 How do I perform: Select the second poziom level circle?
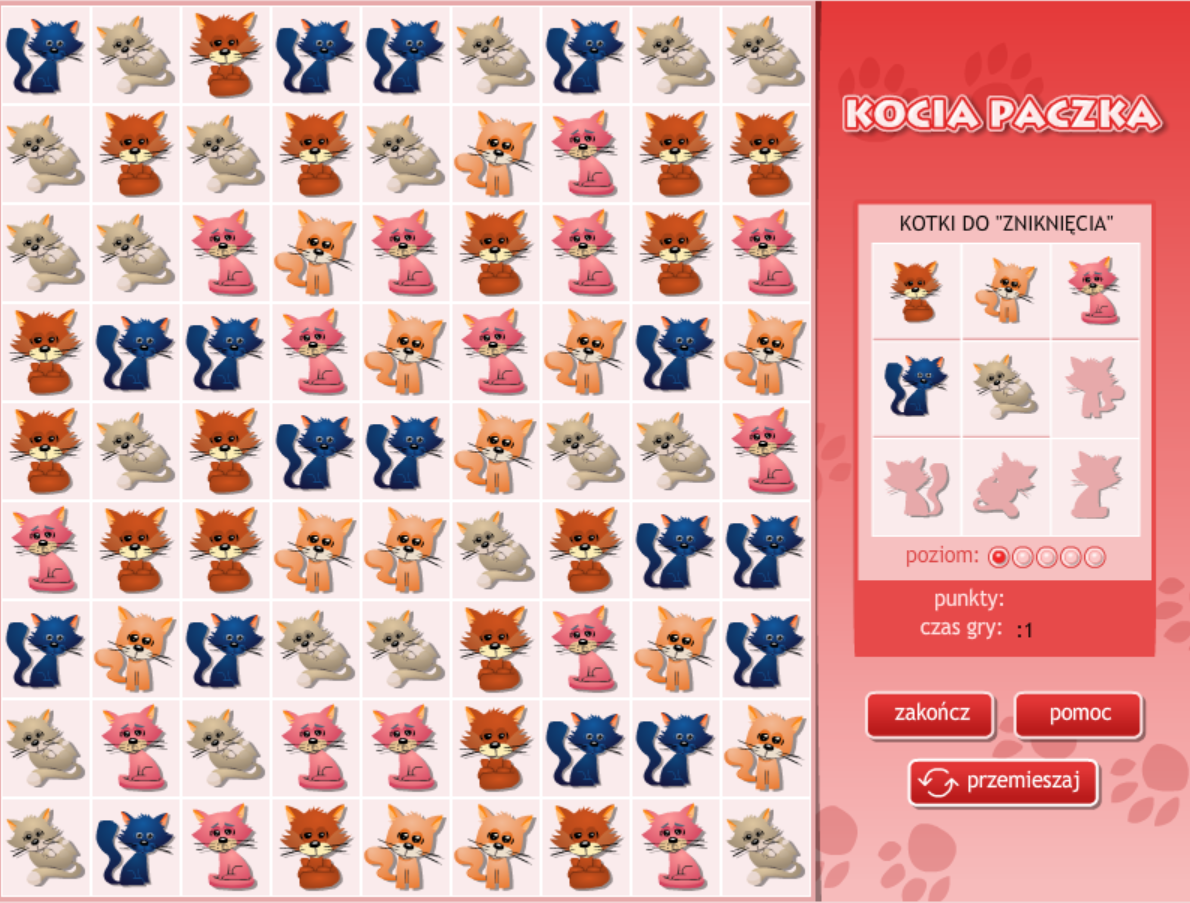pos(1022,558)
